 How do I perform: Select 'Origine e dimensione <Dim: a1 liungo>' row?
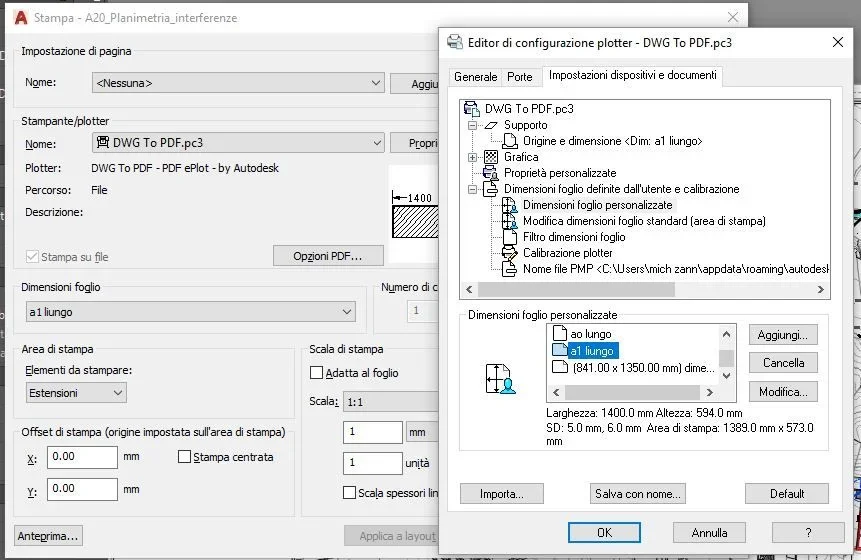coord(612,141)
